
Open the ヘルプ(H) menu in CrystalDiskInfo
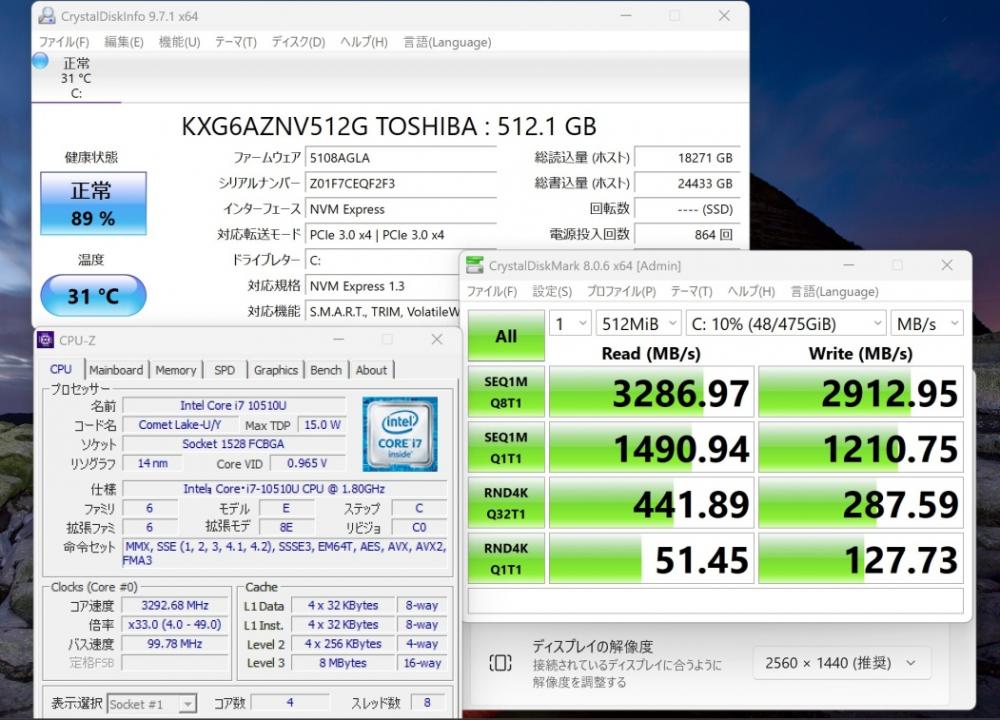point(364,42)
